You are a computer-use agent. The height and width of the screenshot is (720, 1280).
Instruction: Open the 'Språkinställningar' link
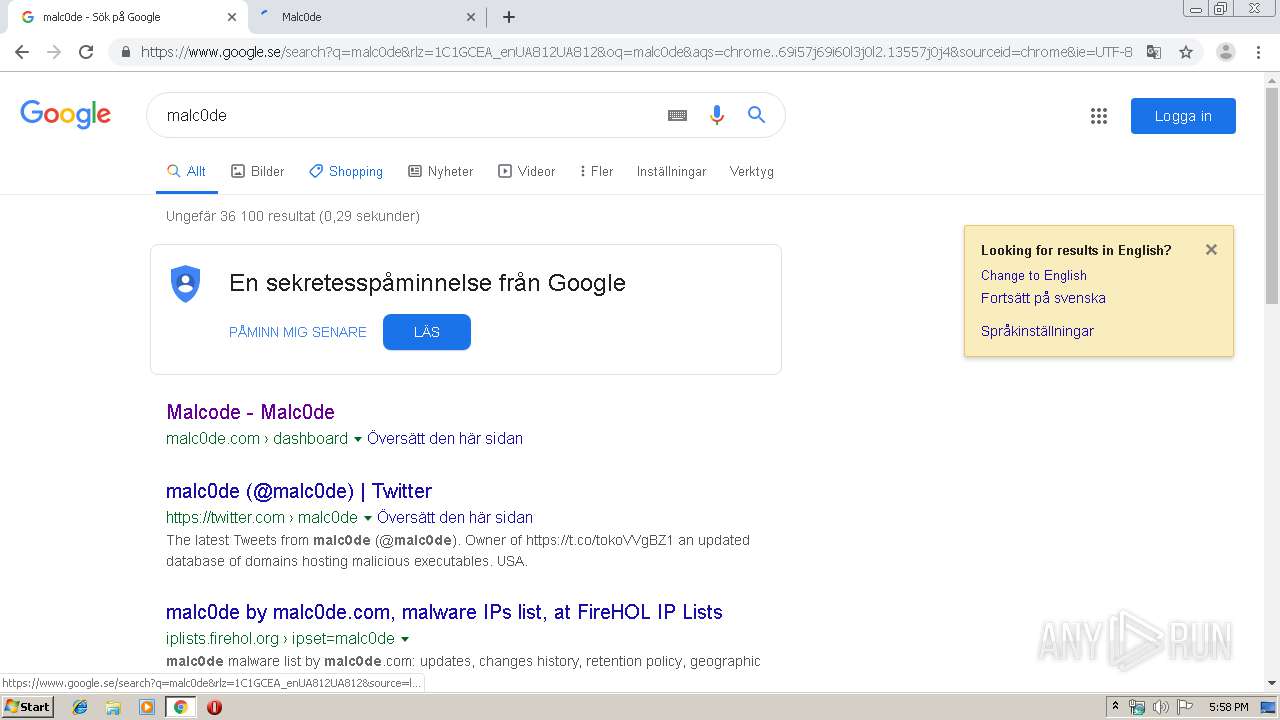click(x=1037, y=331)
